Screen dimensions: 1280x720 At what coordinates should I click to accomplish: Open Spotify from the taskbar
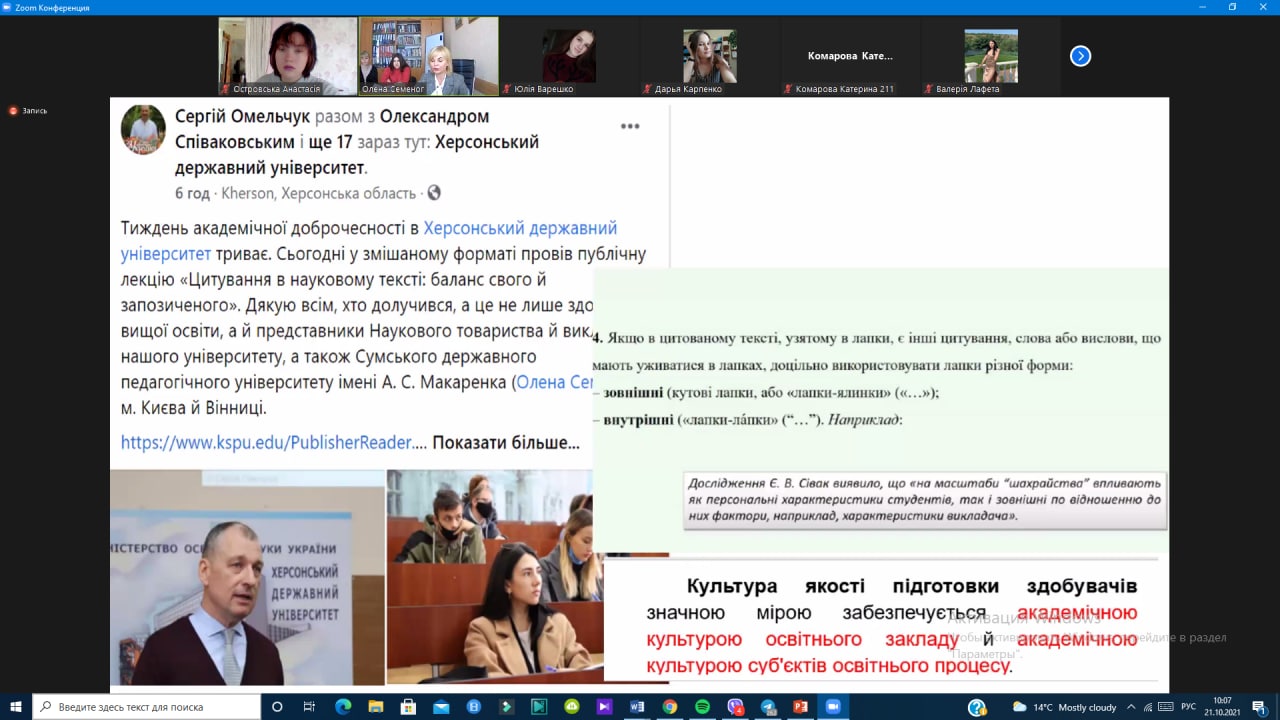[702, 707]
